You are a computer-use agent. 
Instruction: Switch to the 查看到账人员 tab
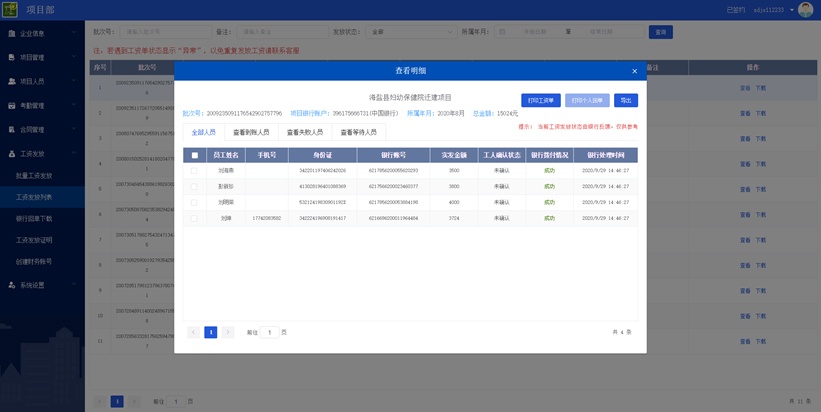coord(251,132)
